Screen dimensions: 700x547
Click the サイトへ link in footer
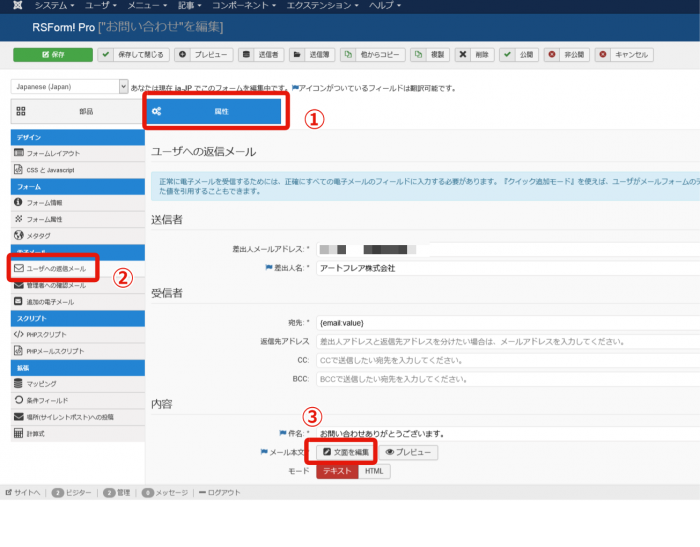click(x=23, y=493)
